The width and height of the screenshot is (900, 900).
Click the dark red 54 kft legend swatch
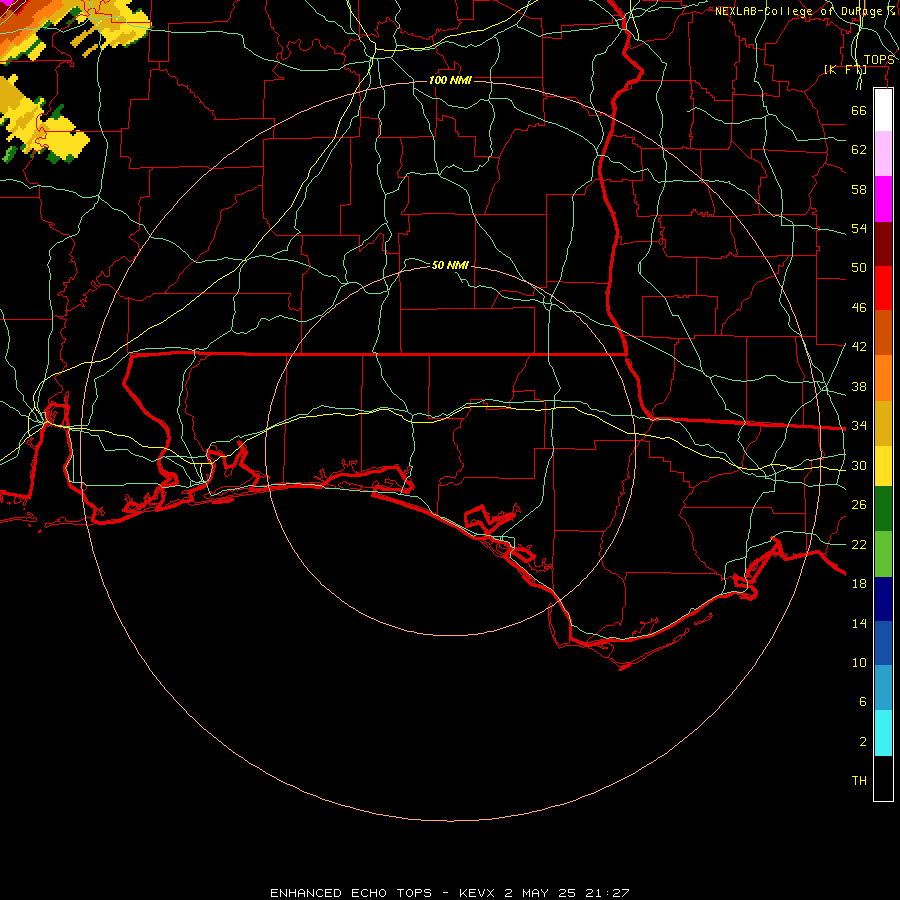click(883, 244)
